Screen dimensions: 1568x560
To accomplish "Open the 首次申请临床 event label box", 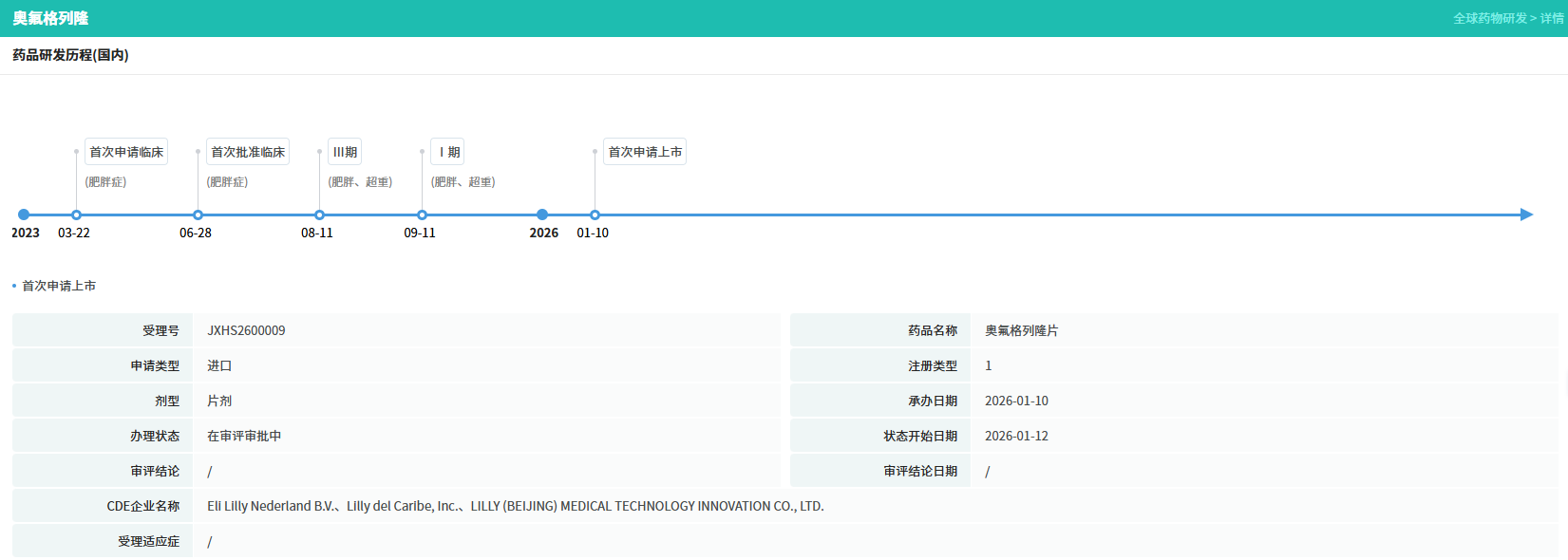I will click(x=126, y=152).
